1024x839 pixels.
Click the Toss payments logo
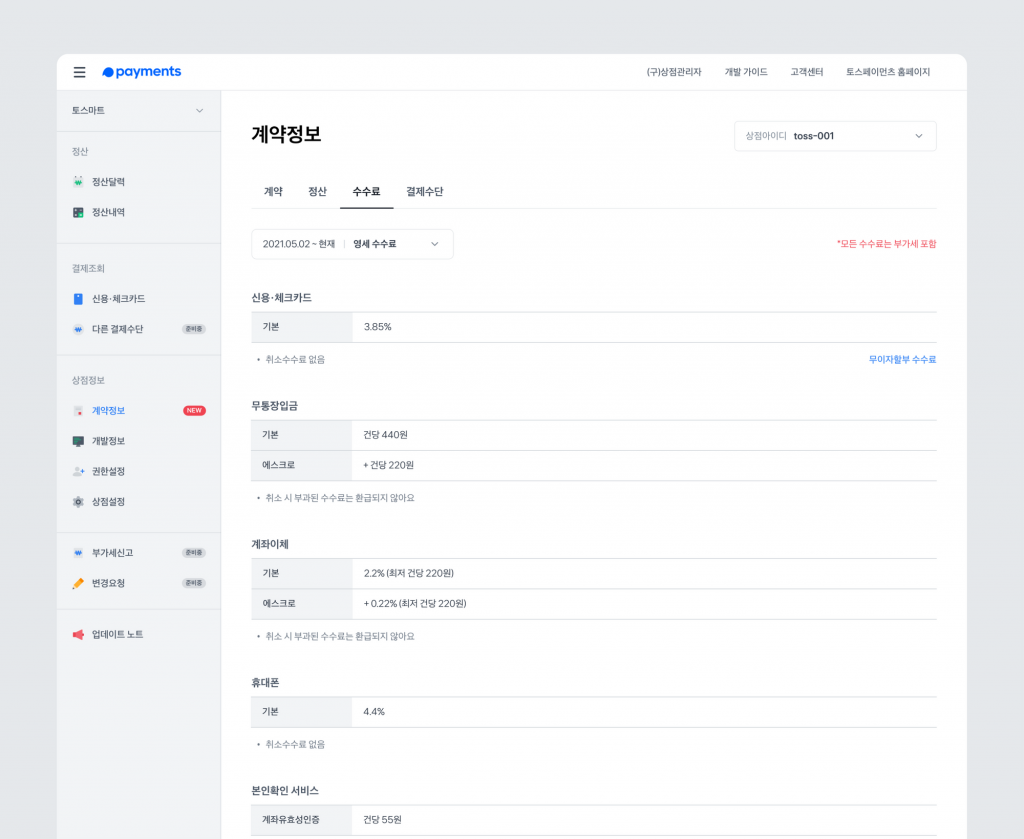pos(142,72)
